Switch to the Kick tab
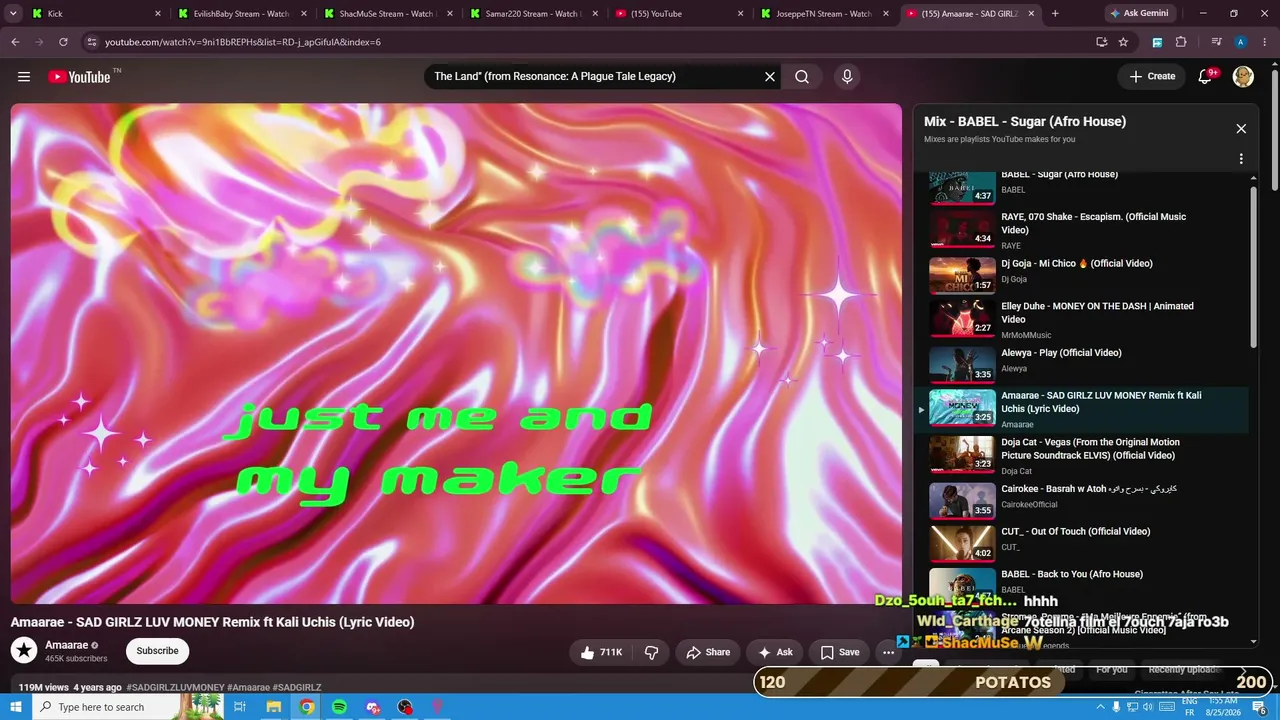This screenshot has width=1280, height=720. 97,14
